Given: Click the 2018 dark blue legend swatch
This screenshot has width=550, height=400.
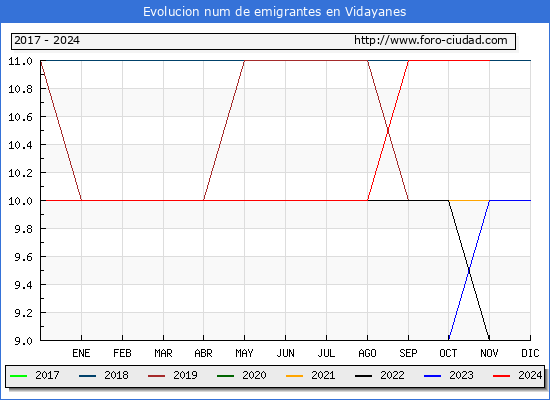Looking at the screenshot, I should point(87,376).
